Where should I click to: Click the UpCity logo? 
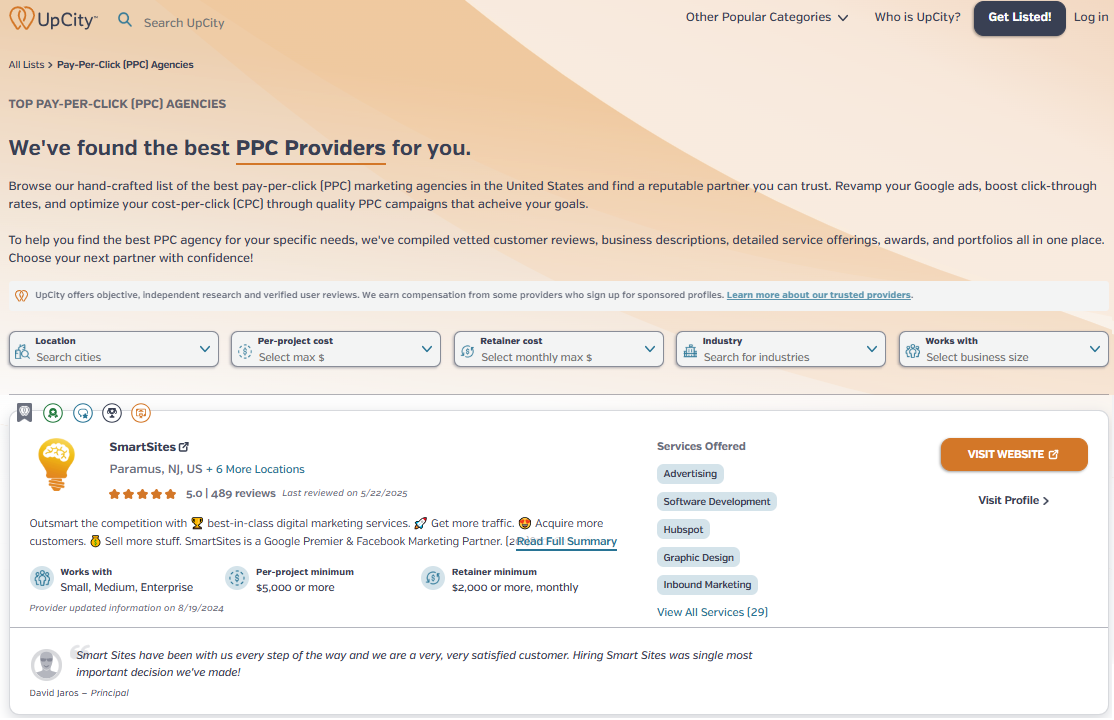[x=53, y=18]
